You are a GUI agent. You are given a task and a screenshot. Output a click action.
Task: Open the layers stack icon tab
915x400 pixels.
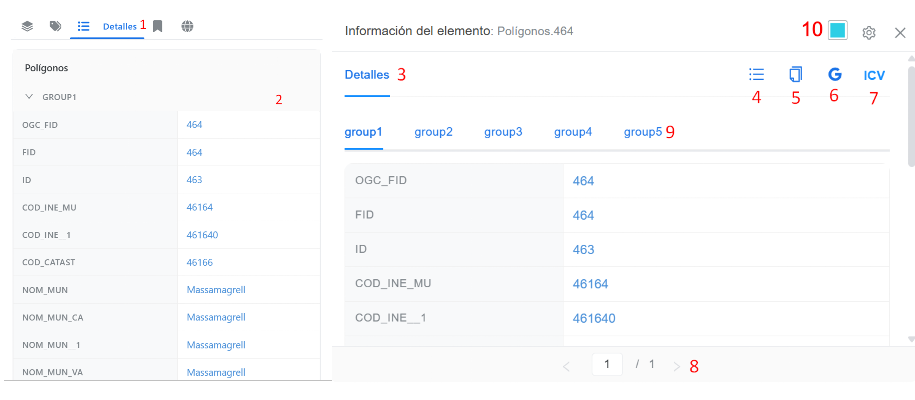(x=27, y=26)
